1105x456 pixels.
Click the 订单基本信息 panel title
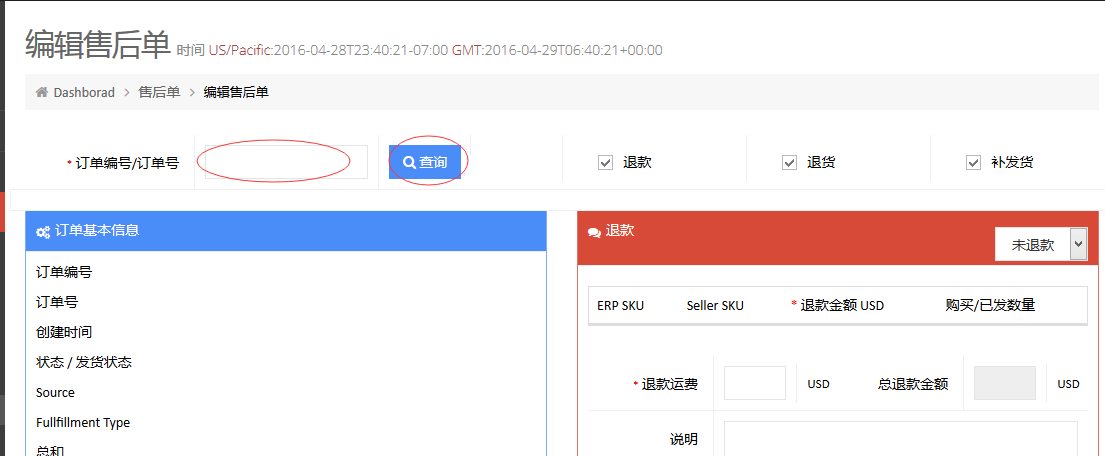[97, 230]
